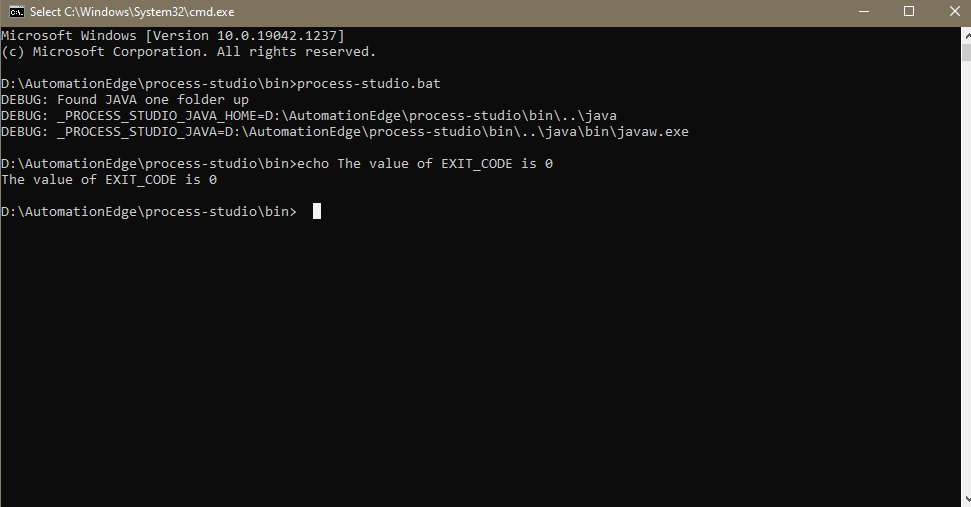Viewport: 971px width, 507px height.
Task: Click 'DEBUG: Found JAVA one folder up' line
Action: [125, 100]
